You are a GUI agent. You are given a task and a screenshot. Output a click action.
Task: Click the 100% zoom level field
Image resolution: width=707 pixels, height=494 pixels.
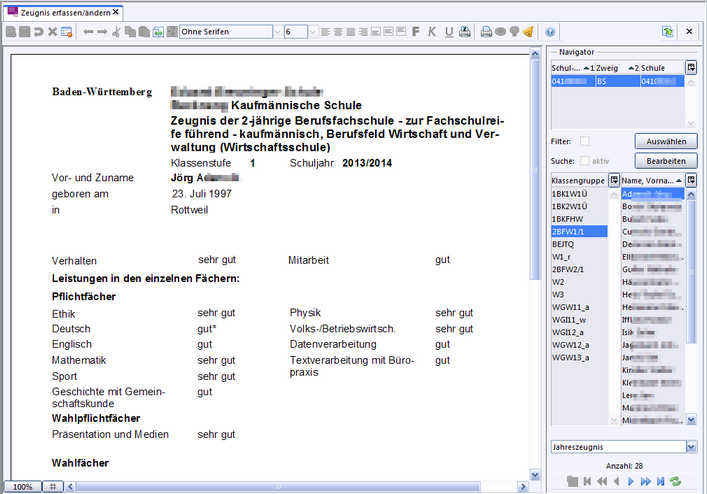click(22, 486)
